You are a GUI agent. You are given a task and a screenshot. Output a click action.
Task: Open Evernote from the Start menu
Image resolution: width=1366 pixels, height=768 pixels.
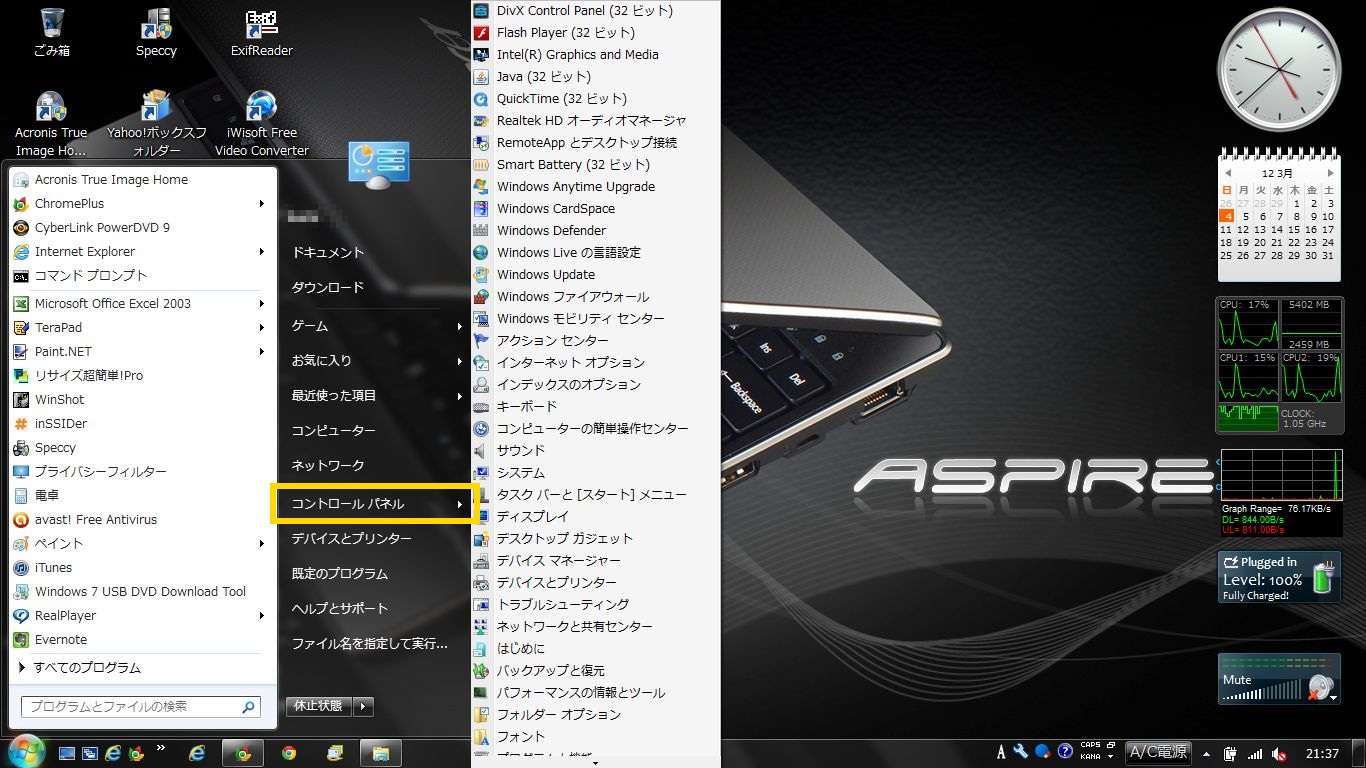[142, 639]
